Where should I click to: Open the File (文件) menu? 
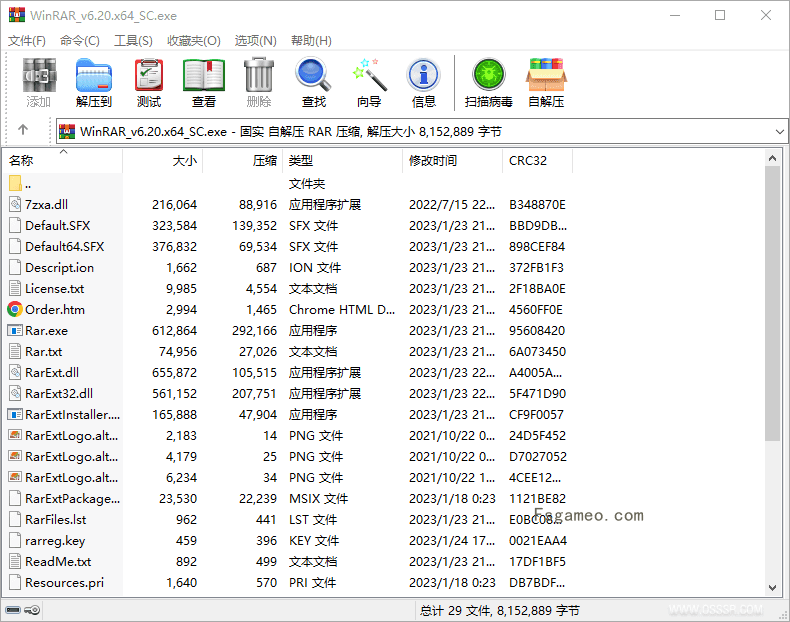(27, 40)
